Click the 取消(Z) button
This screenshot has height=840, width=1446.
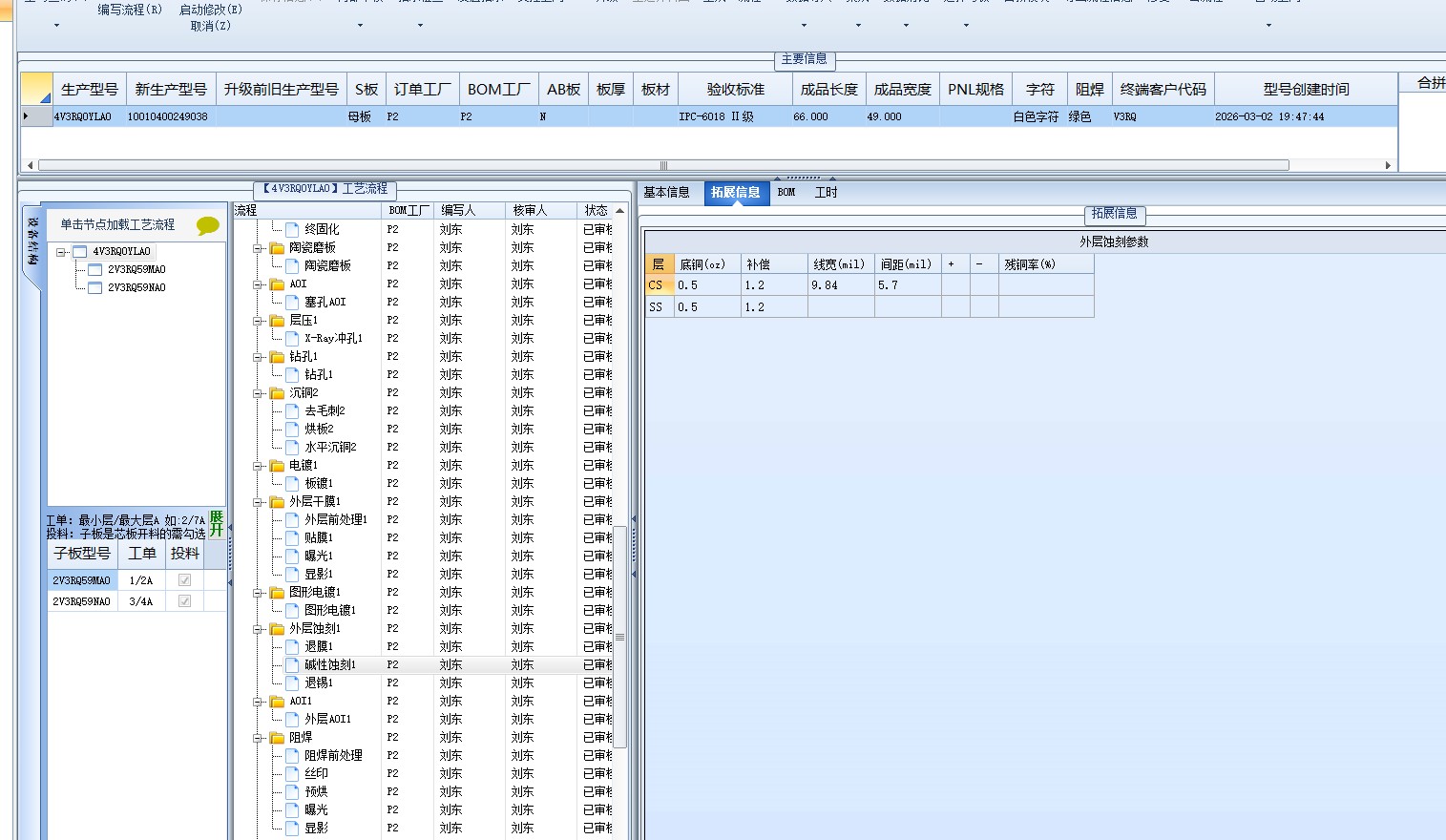[x=211, y=26]
